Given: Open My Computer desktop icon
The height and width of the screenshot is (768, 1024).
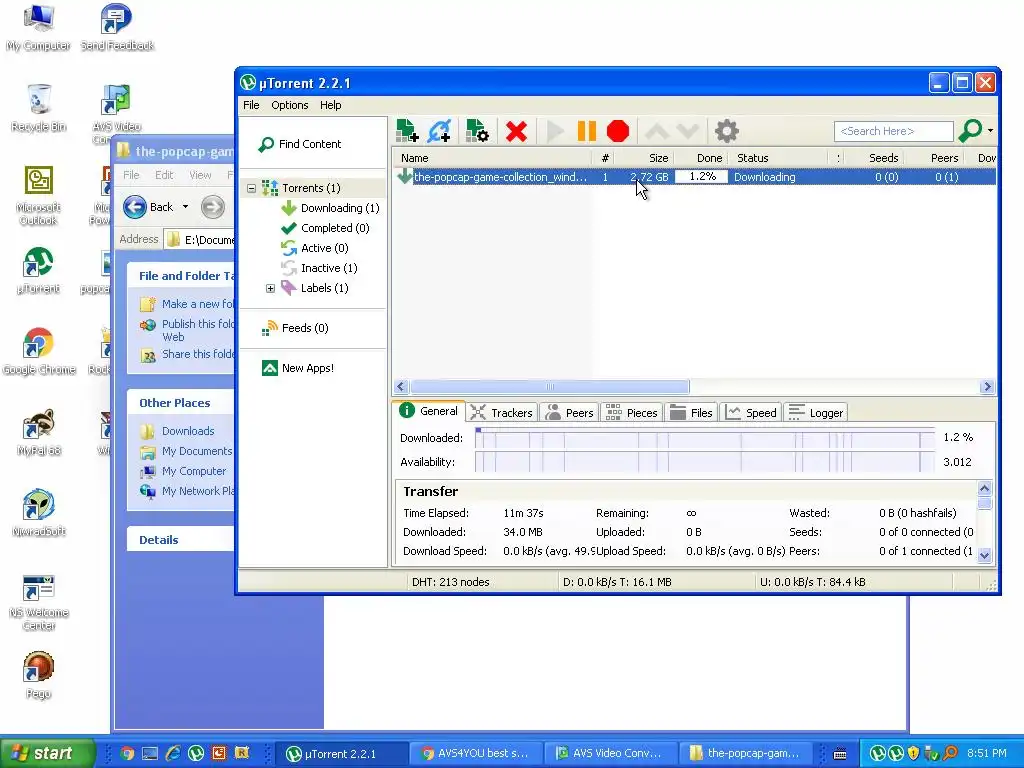Looking at the screenshot, I should tap(39, 27).
